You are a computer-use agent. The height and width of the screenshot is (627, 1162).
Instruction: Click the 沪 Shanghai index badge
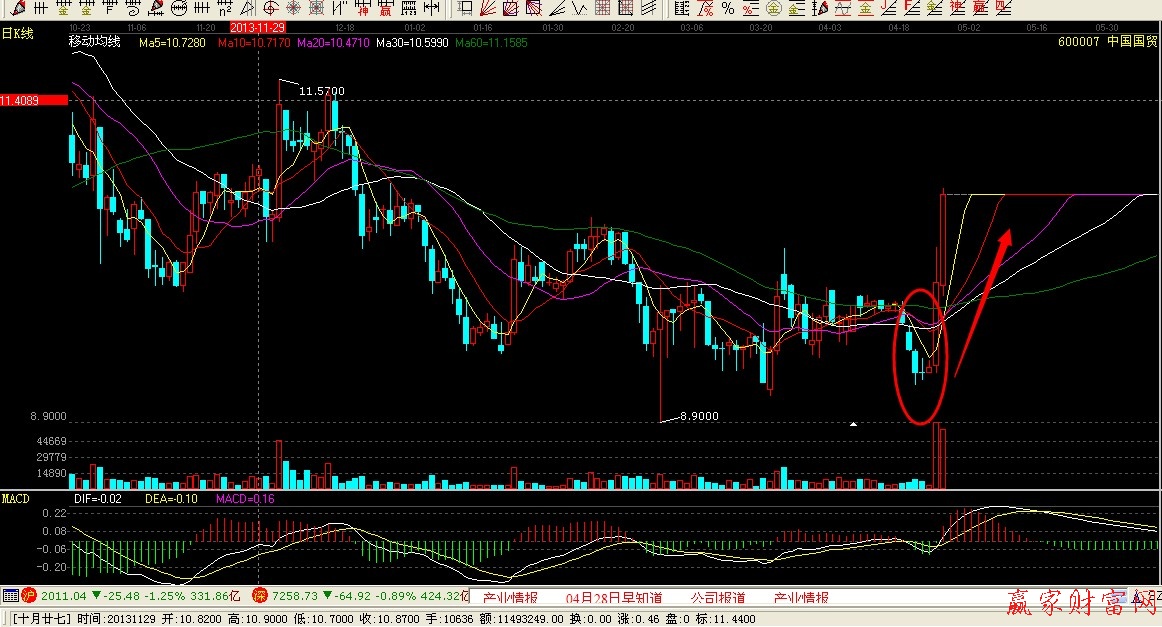coord(28,596)
